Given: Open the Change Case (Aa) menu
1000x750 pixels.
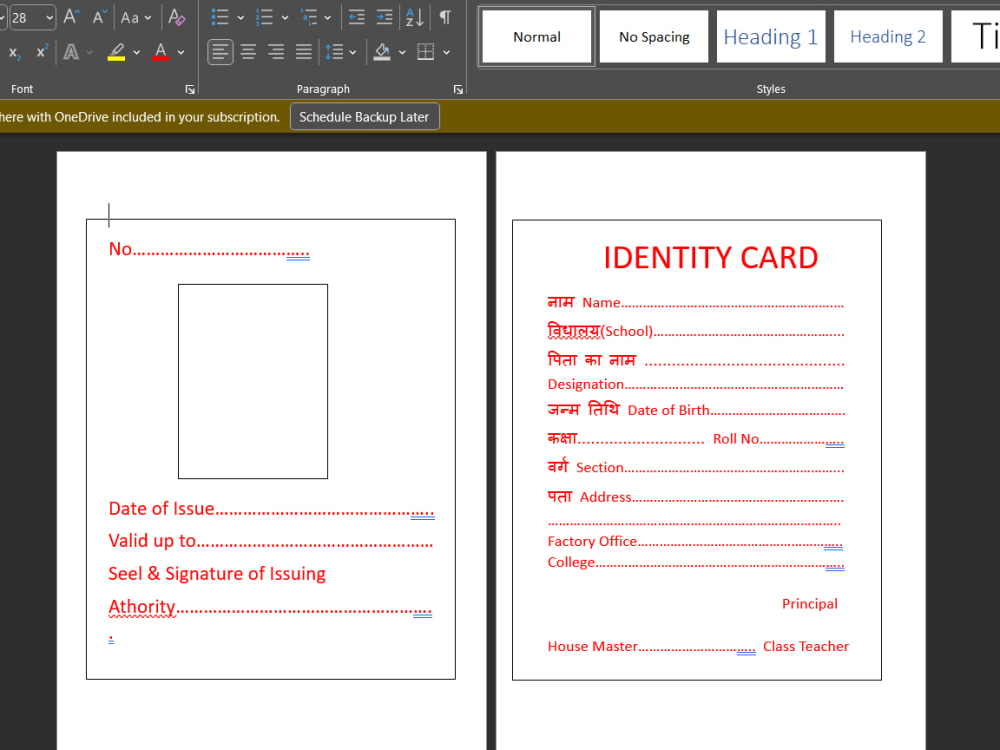Looking at the screenshot, I should (x=136, y=17).
